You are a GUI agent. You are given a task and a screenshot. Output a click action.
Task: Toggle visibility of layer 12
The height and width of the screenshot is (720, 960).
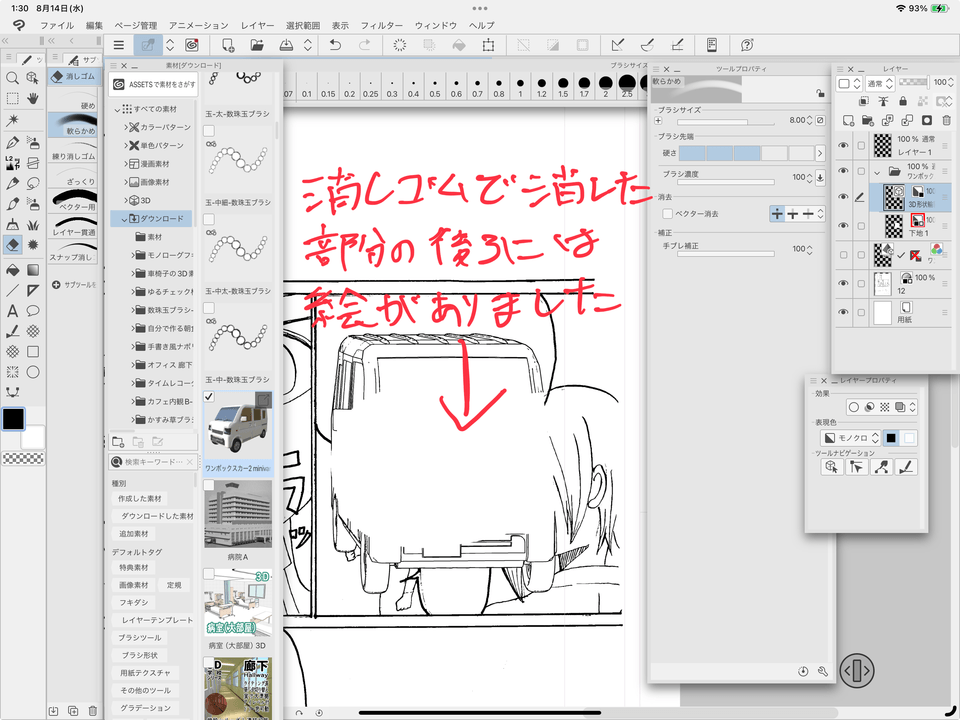(843, 283)
